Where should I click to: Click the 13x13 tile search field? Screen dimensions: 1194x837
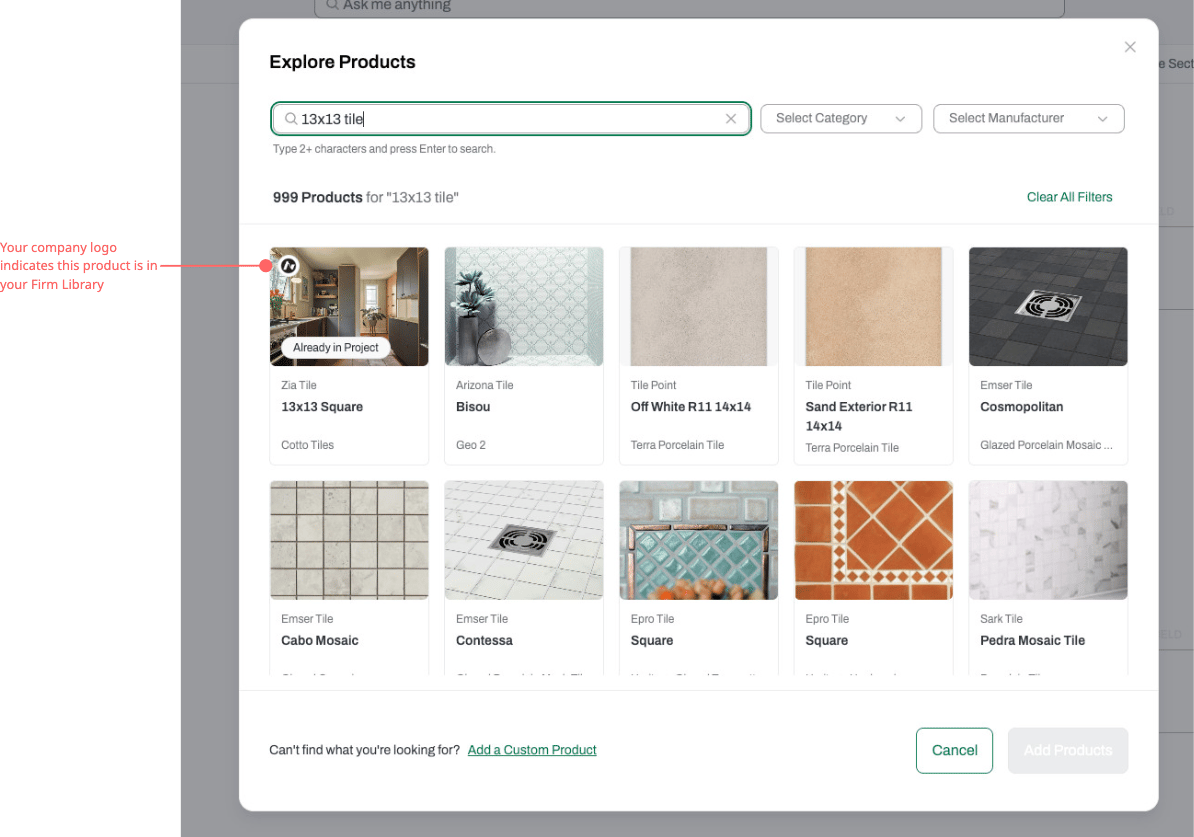coord(511,119)
